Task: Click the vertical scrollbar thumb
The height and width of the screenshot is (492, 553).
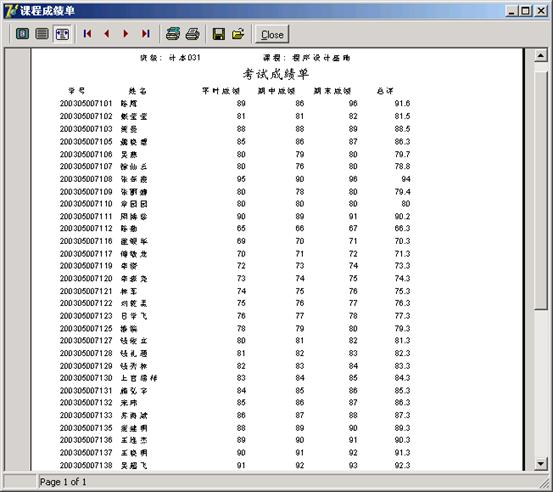Action: pyautogui.click(x=541, y=190)
